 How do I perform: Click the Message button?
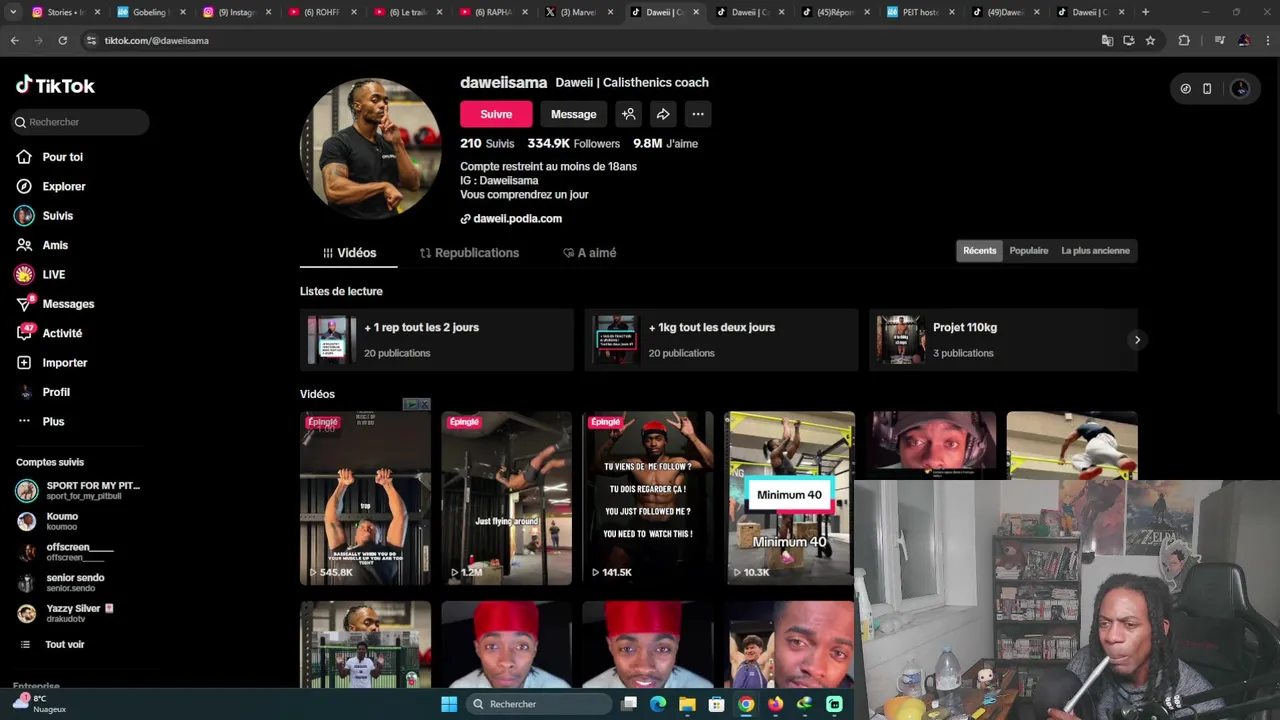[x=573, y=114]
